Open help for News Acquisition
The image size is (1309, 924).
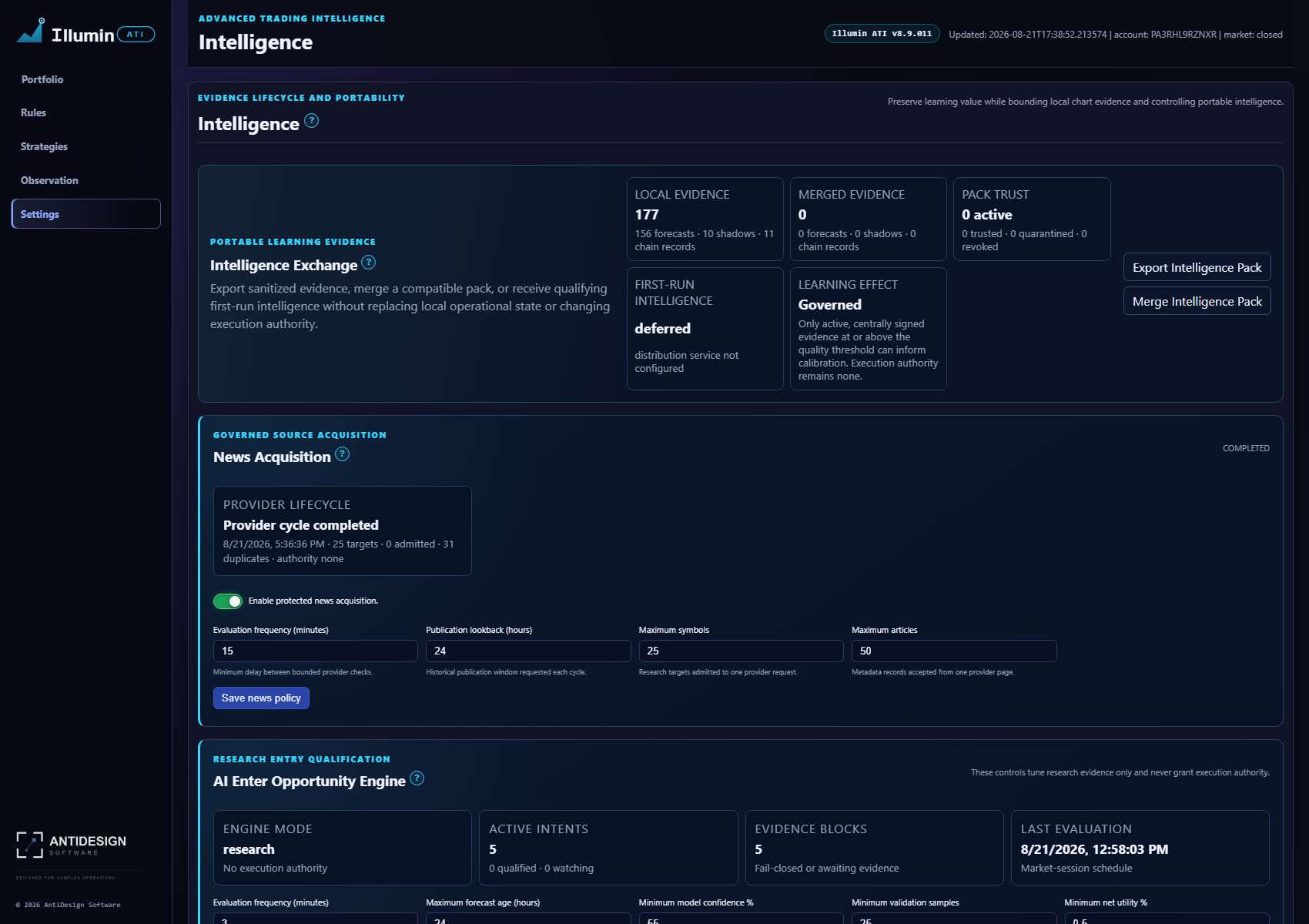pos(343,454)
